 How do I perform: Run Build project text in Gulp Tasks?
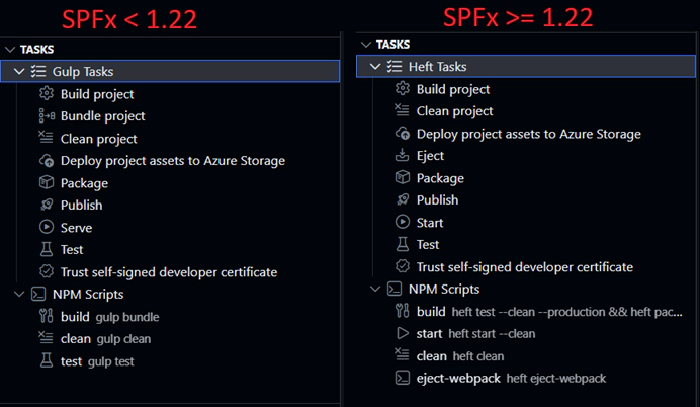pyautogui.click(x=97, y=94)
